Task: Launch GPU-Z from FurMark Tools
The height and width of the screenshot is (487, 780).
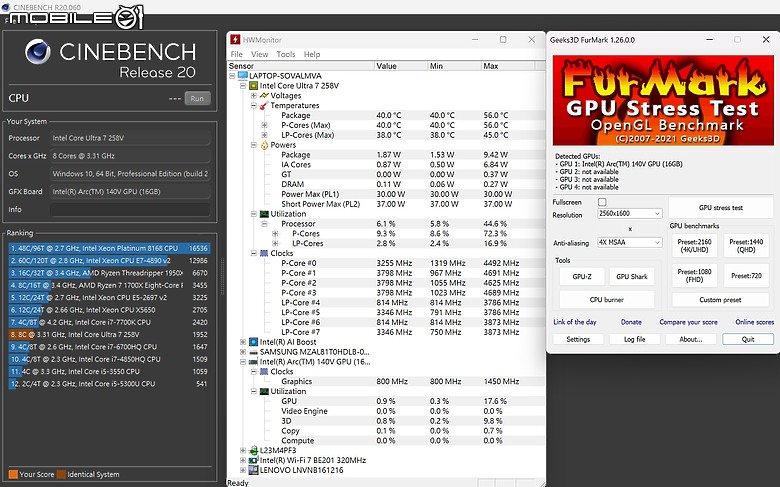Action: [582, 277]
